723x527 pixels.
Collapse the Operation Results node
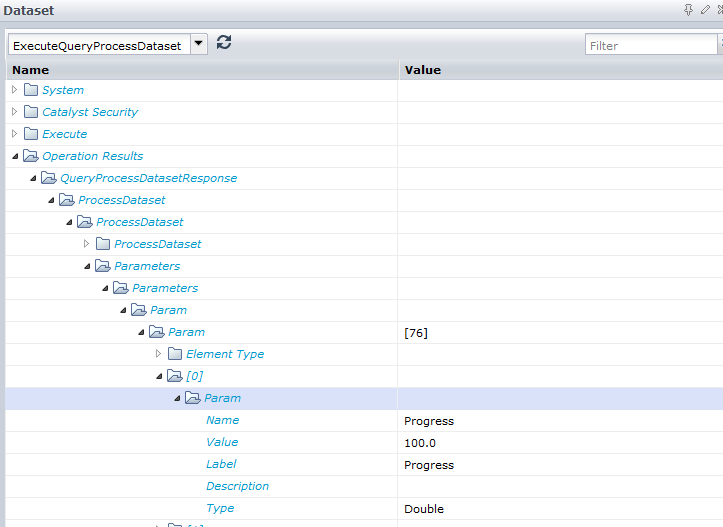click(x=14, y=156)
